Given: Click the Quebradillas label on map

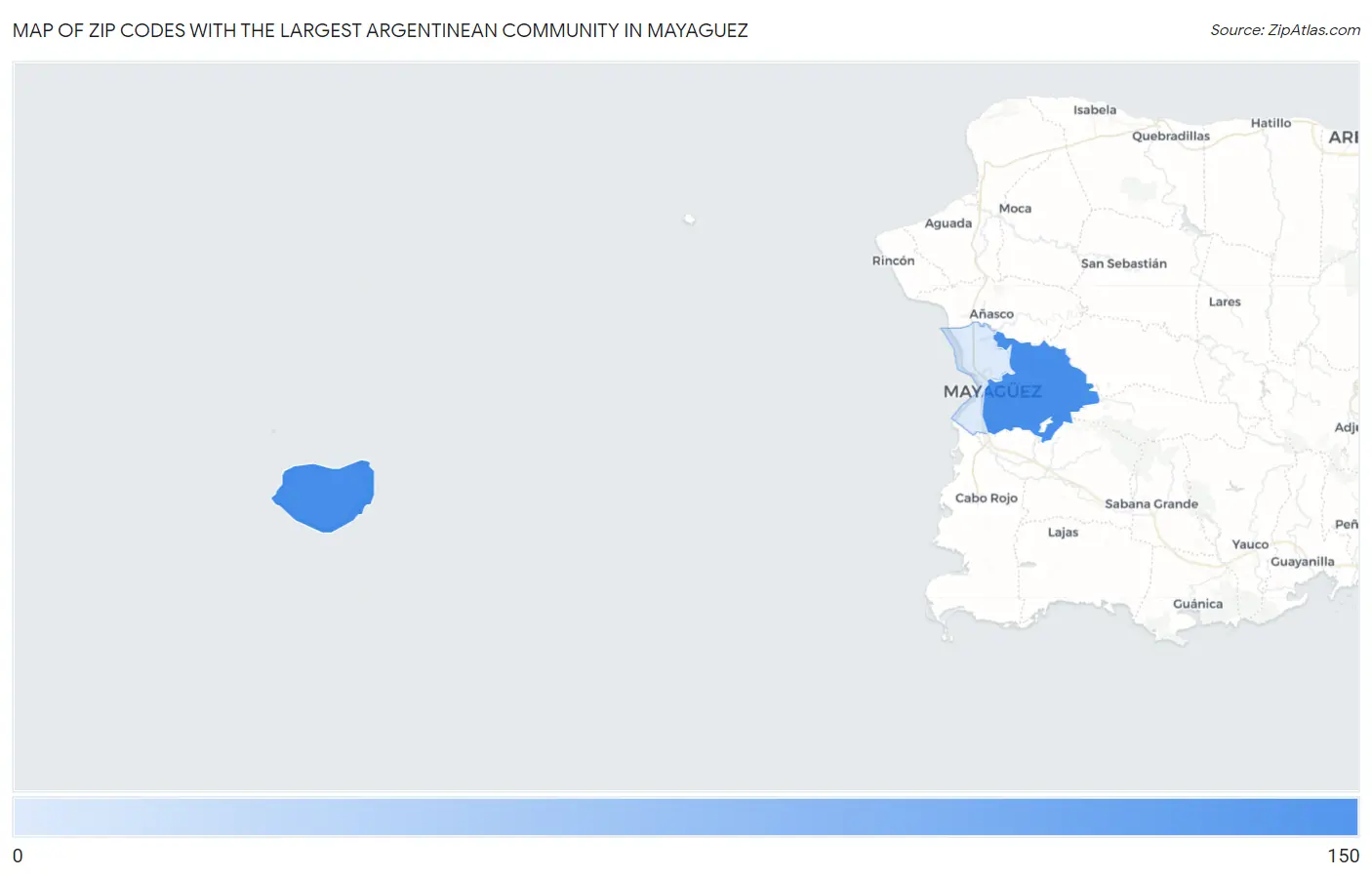Looking at the screenshot, I should click(x=1171, y=137).
